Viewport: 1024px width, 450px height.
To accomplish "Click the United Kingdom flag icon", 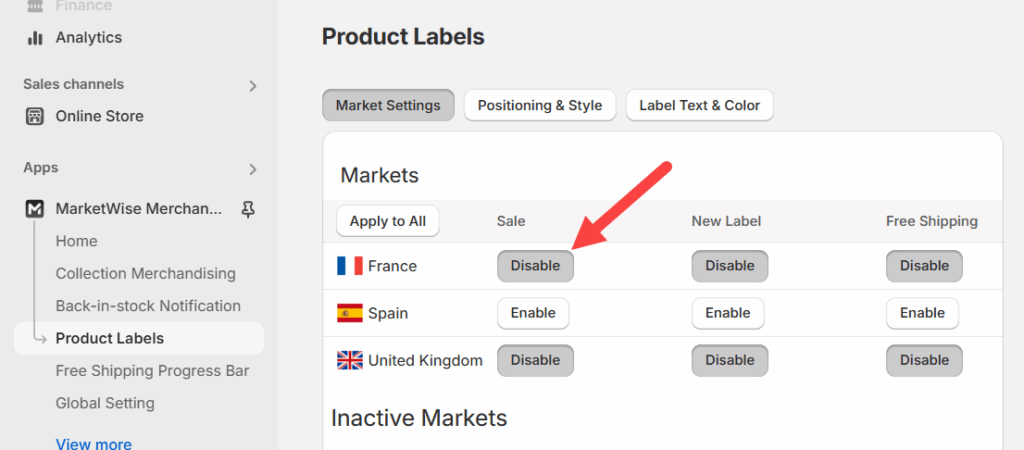I will (x=350, y=360).
